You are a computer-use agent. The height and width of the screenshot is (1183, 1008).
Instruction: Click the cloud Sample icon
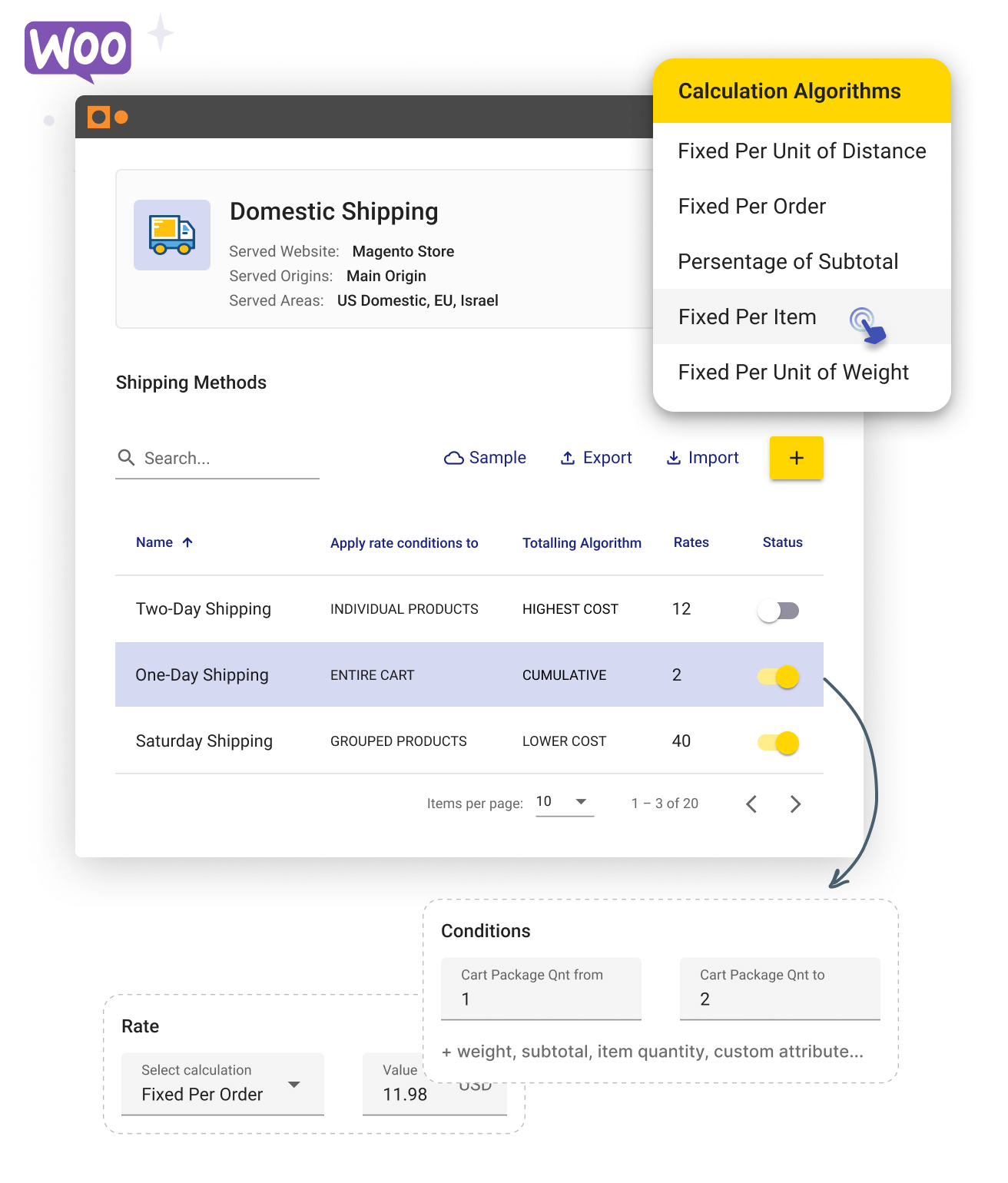coord(454,458)
